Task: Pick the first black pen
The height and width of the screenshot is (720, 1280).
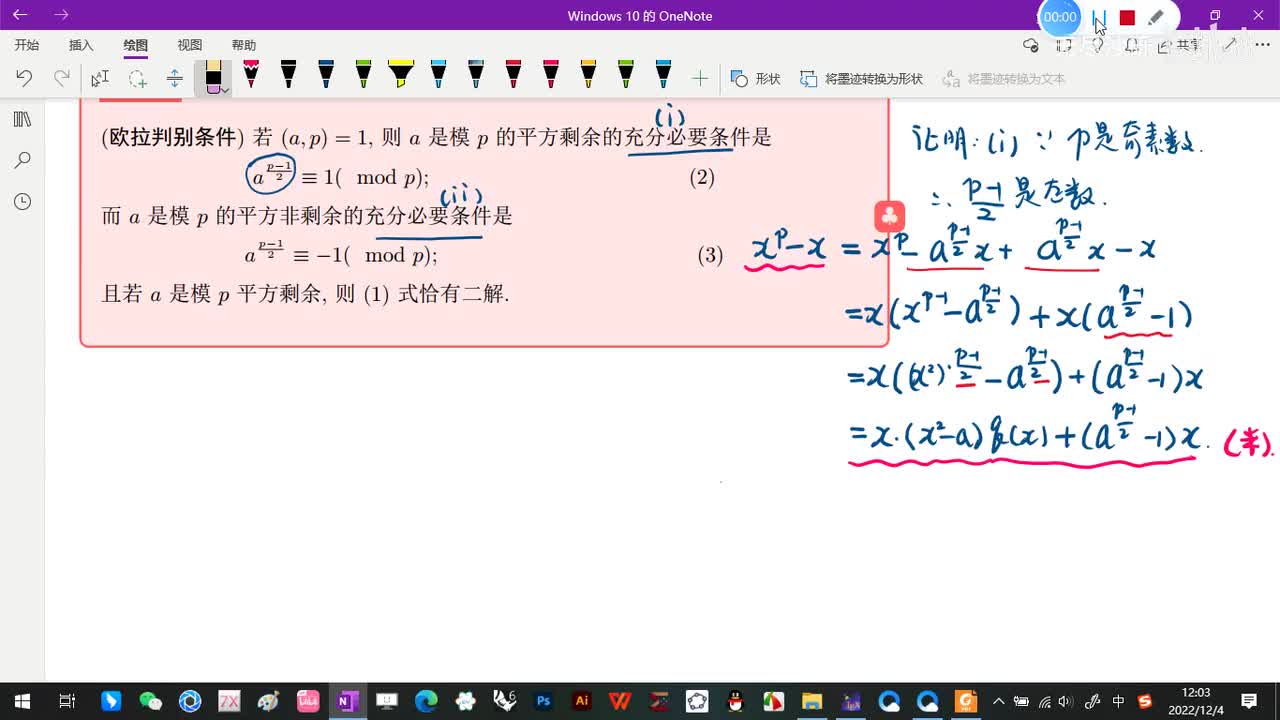Action: click(x=288, y=75)
